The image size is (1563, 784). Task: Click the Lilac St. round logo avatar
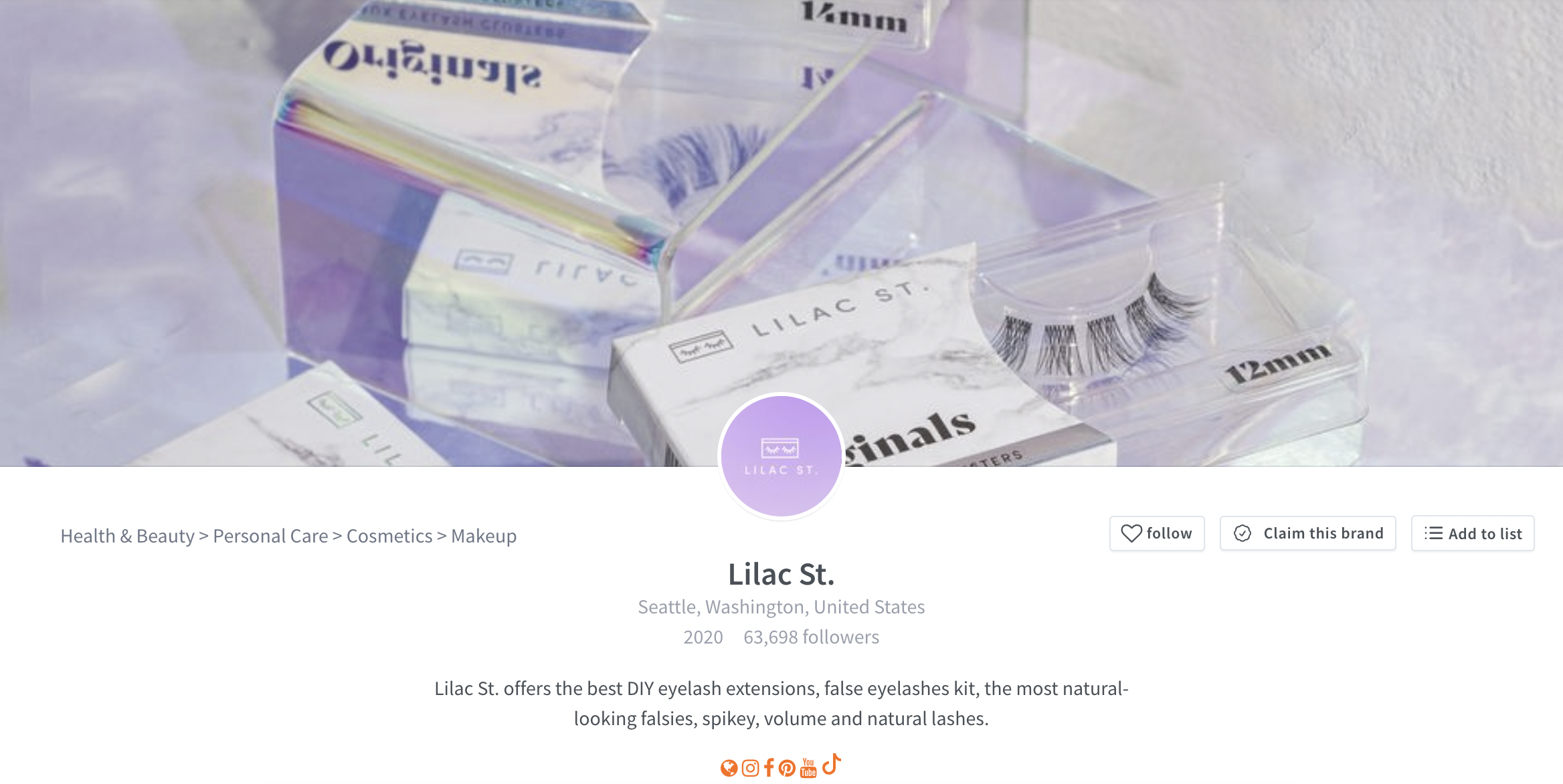tap(781, 456)
